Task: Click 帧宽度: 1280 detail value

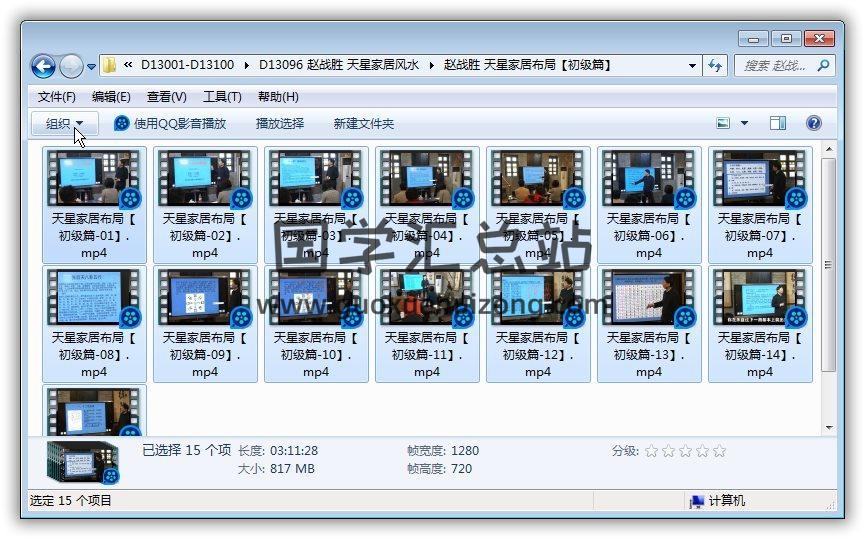Action: coord(443,451)
